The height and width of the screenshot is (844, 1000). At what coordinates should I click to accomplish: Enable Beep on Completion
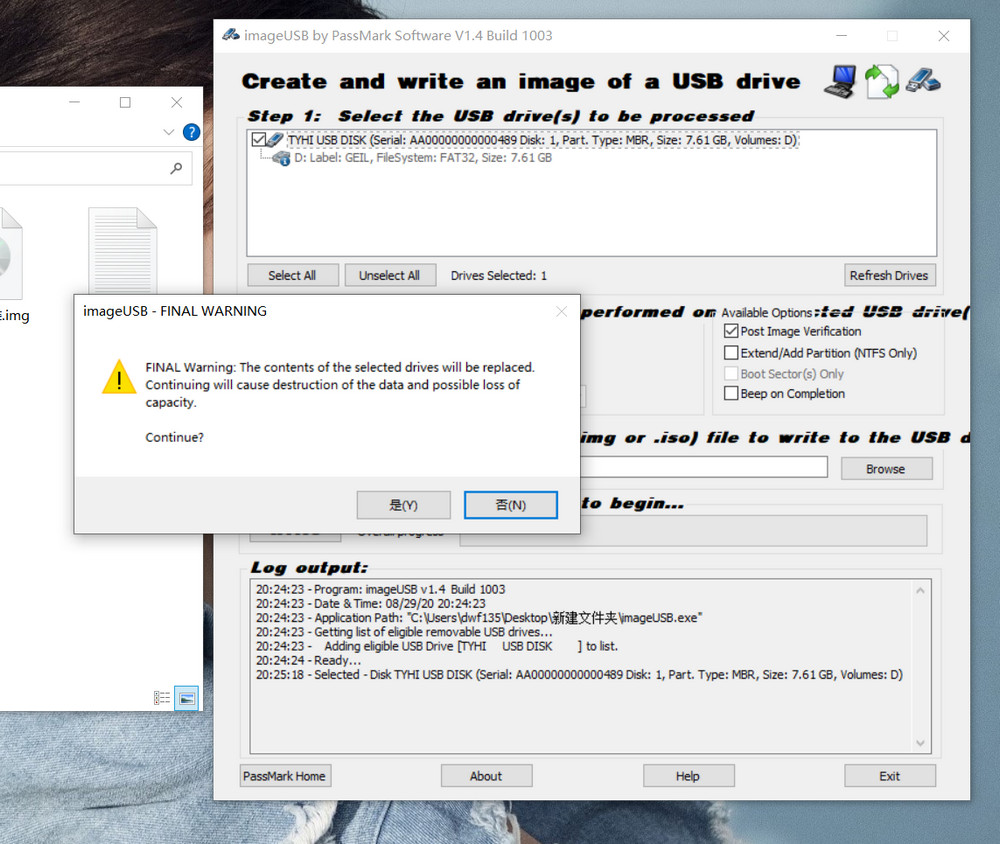coord(731,393)
